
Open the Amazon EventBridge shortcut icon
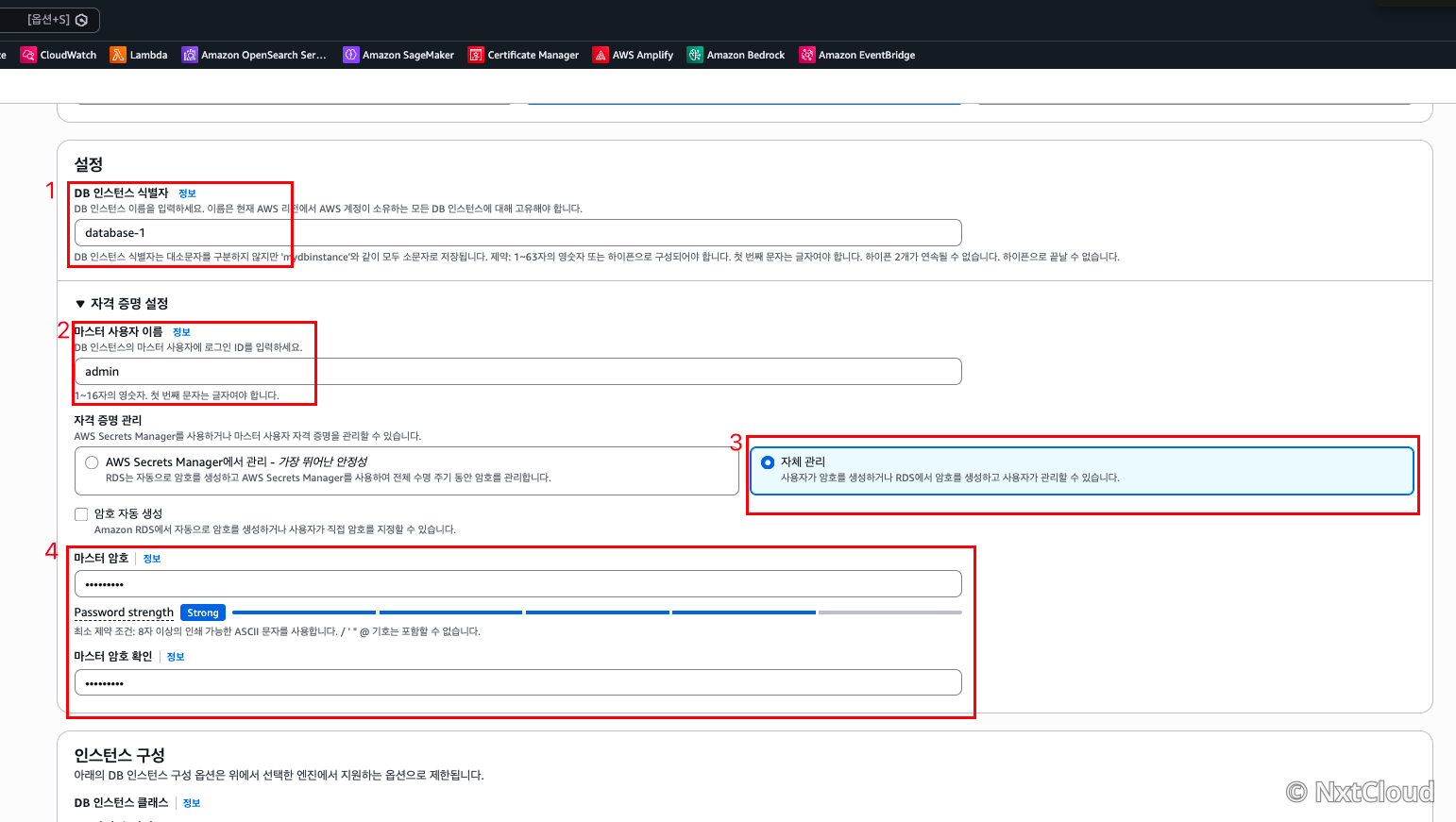[806, 55]
